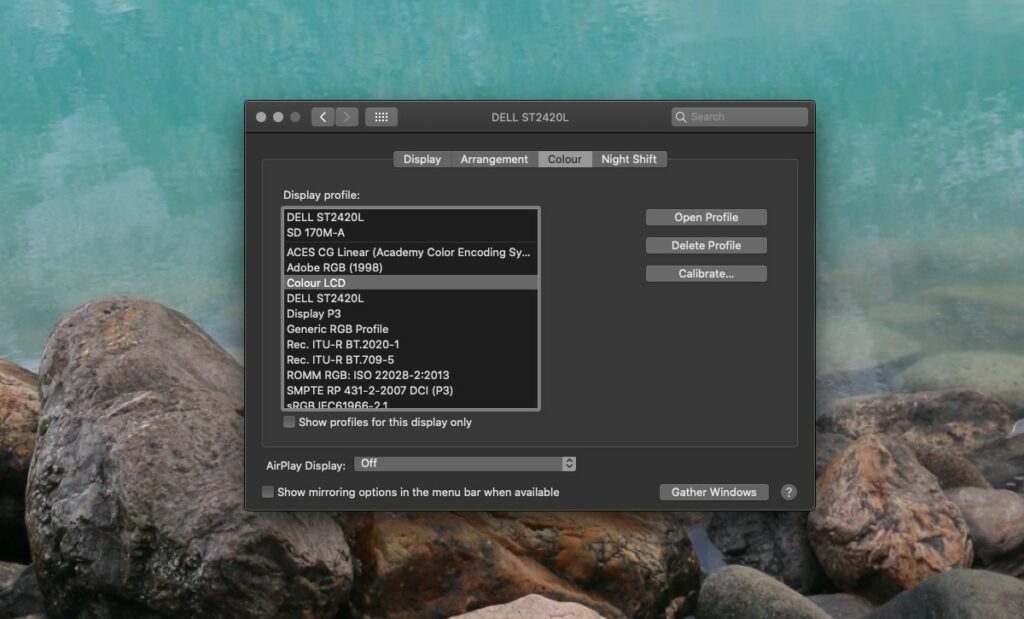1024x619 pixels.
Task: Click the AirPlay Display stepper arrows
Action: click(x=569, y=463)
